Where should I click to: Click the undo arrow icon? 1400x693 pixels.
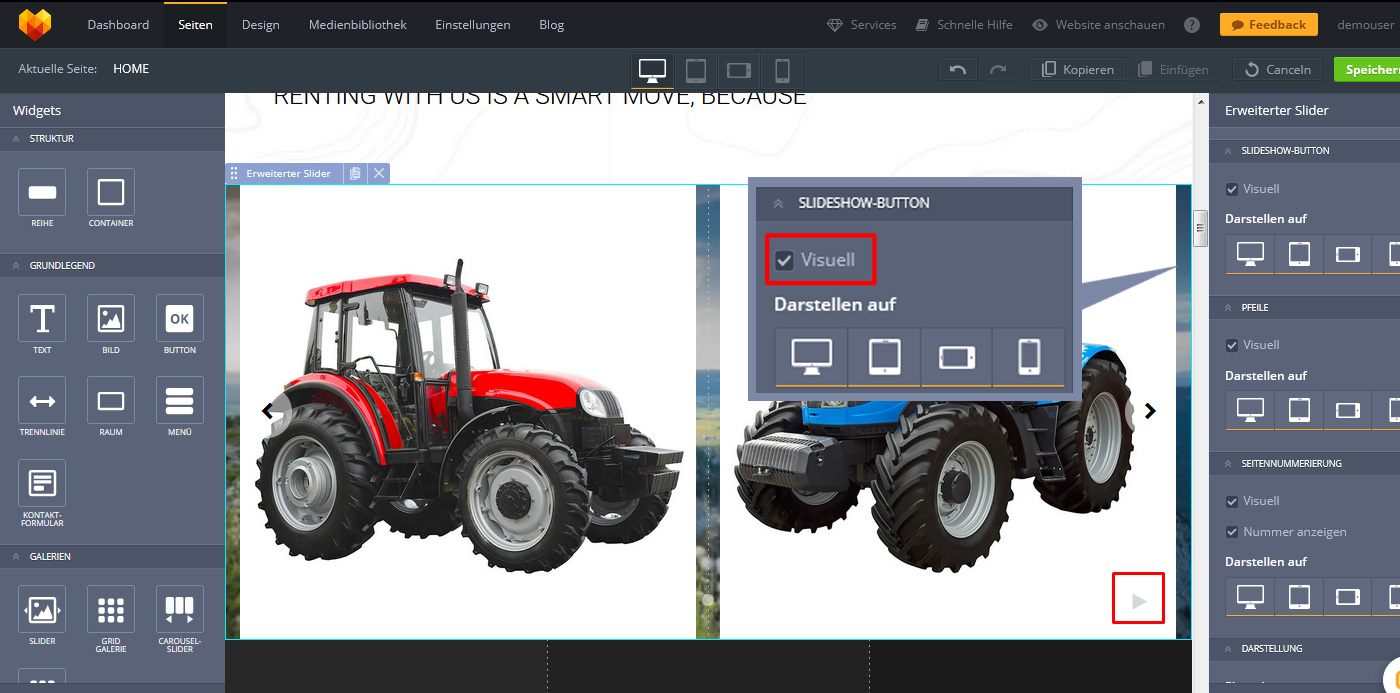(x=958, y=70)
